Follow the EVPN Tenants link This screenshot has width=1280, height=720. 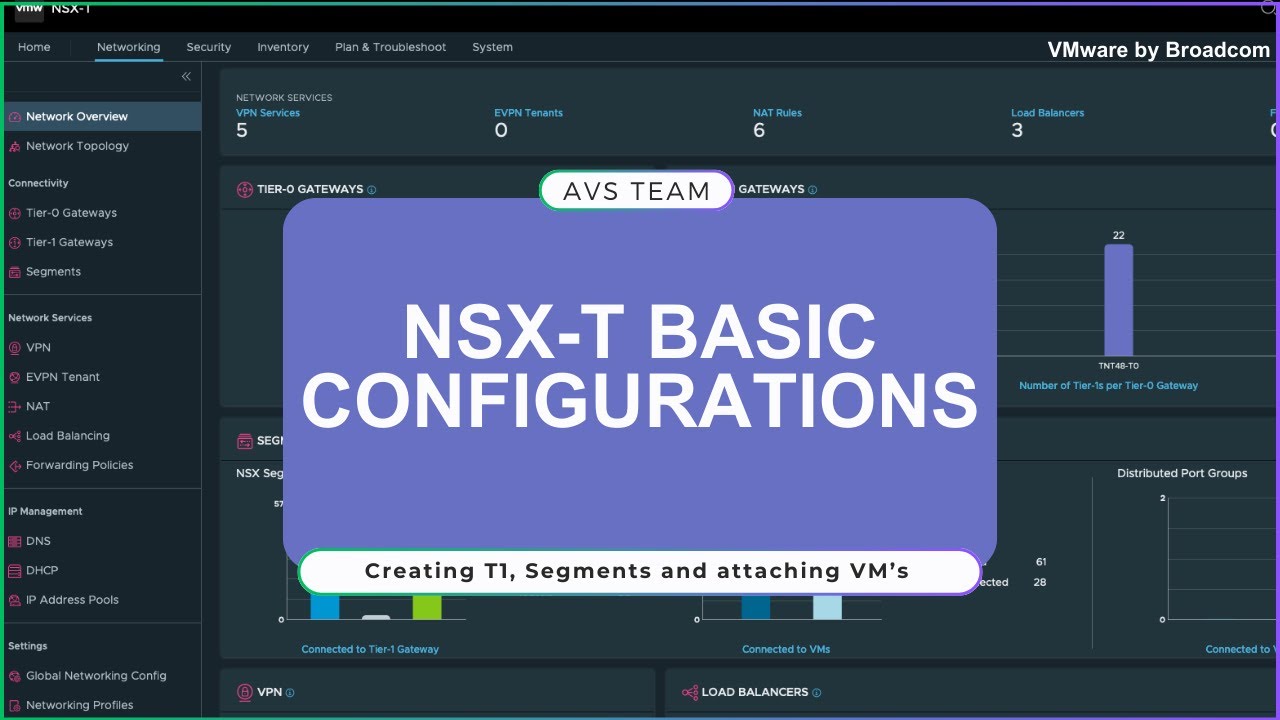528,113
